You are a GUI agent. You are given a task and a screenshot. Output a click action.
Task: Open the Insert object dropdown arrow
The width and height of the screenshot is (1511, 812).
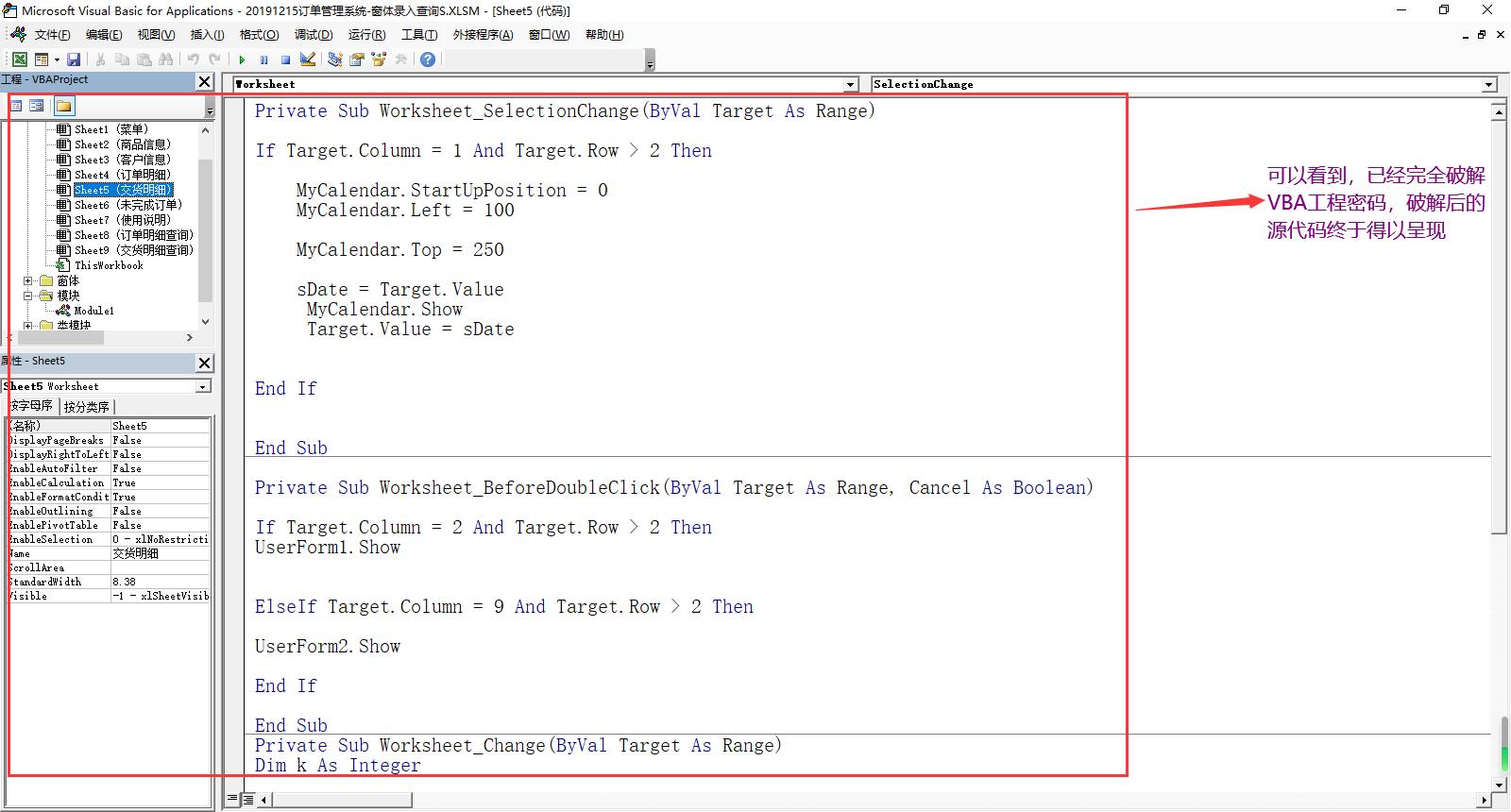coord(56,59)
